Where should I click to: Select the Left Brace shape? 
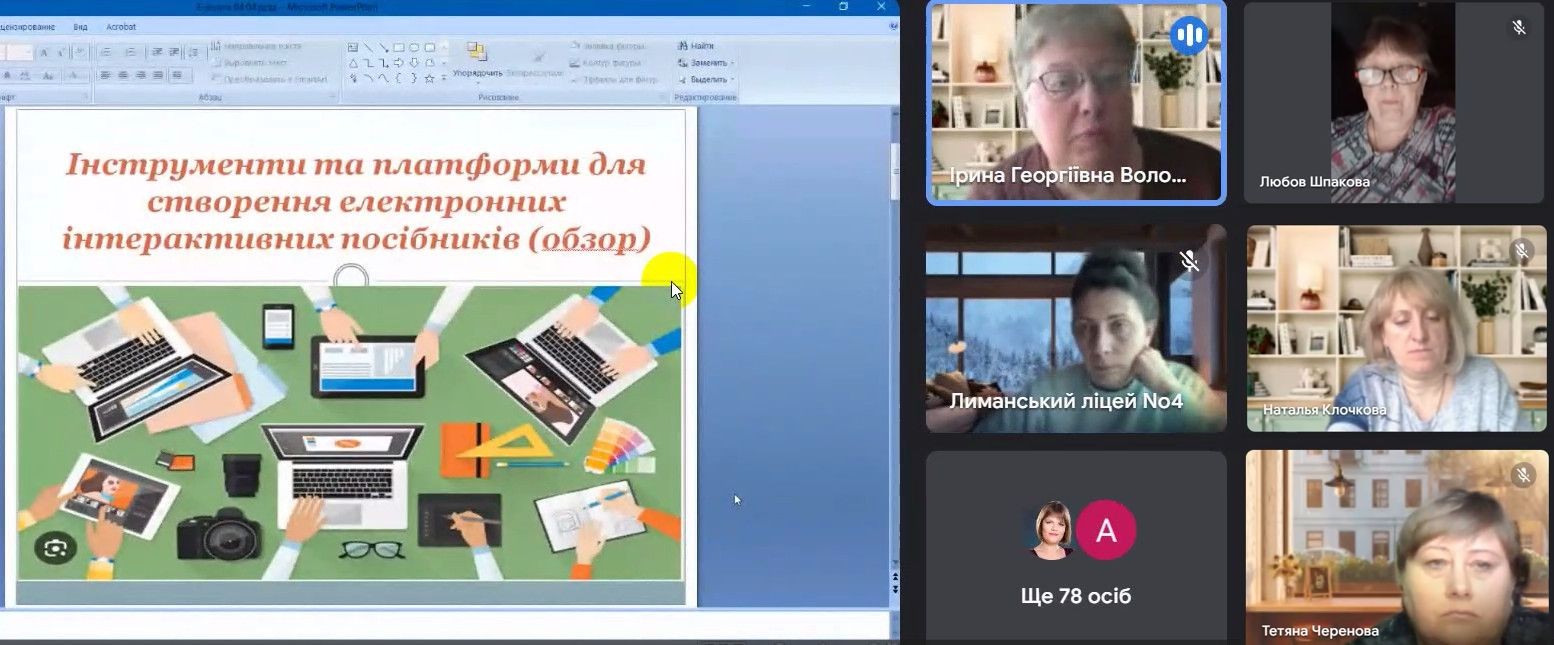pyautogui.click(x=399, y=78)
